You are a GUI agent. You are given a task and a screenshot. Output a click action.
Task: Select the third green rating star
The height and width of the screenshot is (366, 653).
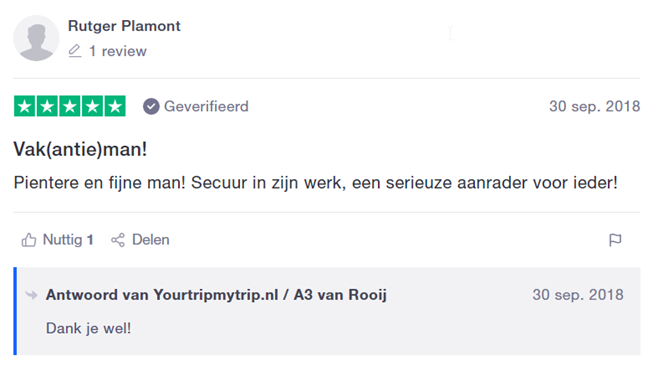coord(70,106)
